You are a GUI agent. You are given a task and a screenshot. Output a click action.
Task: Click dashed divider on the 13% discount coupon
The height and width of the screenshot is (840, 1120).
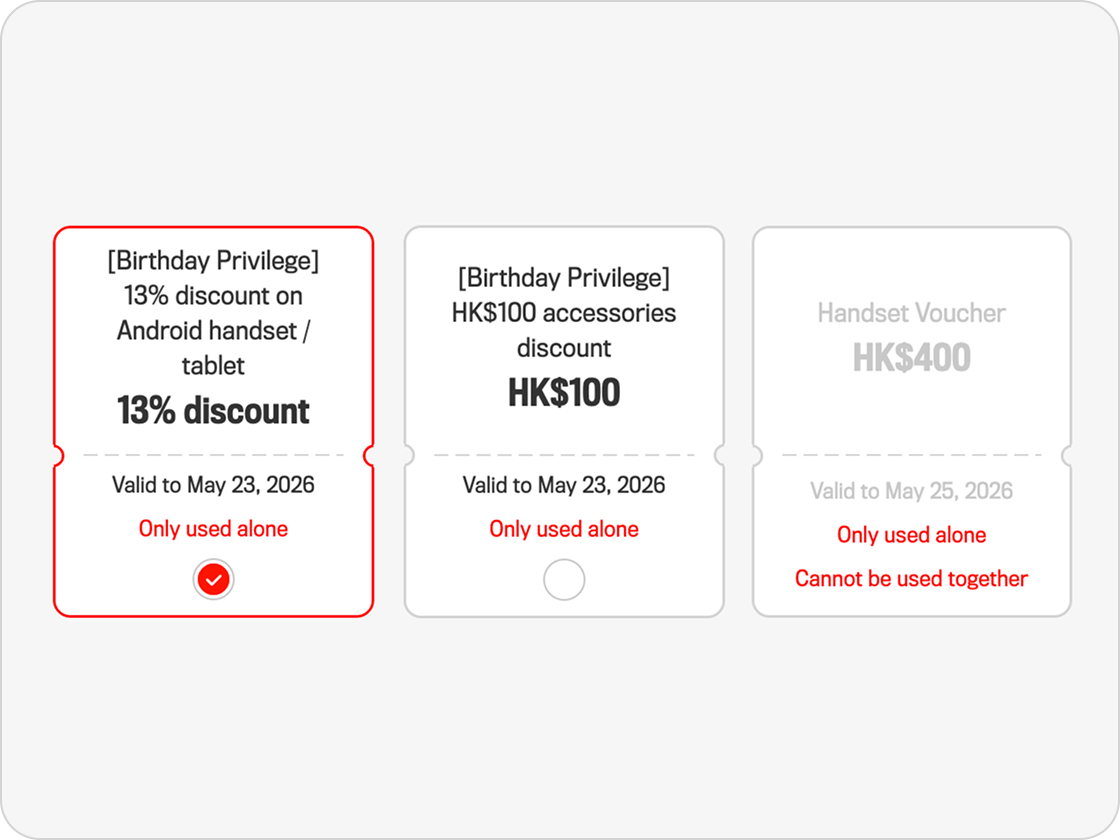click(x=213, y=455)
